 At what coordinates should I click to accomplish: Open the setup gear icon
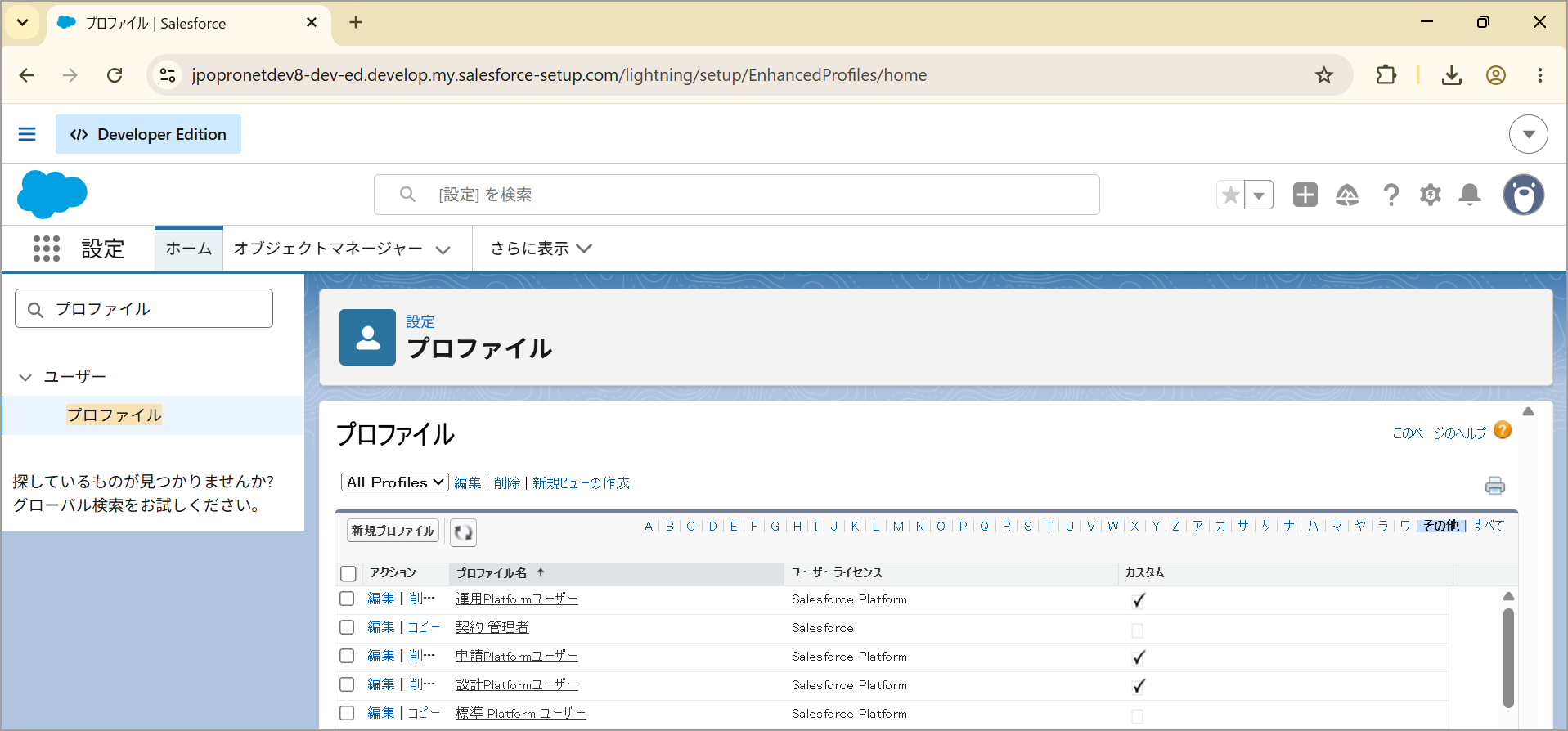[1431, 195]
